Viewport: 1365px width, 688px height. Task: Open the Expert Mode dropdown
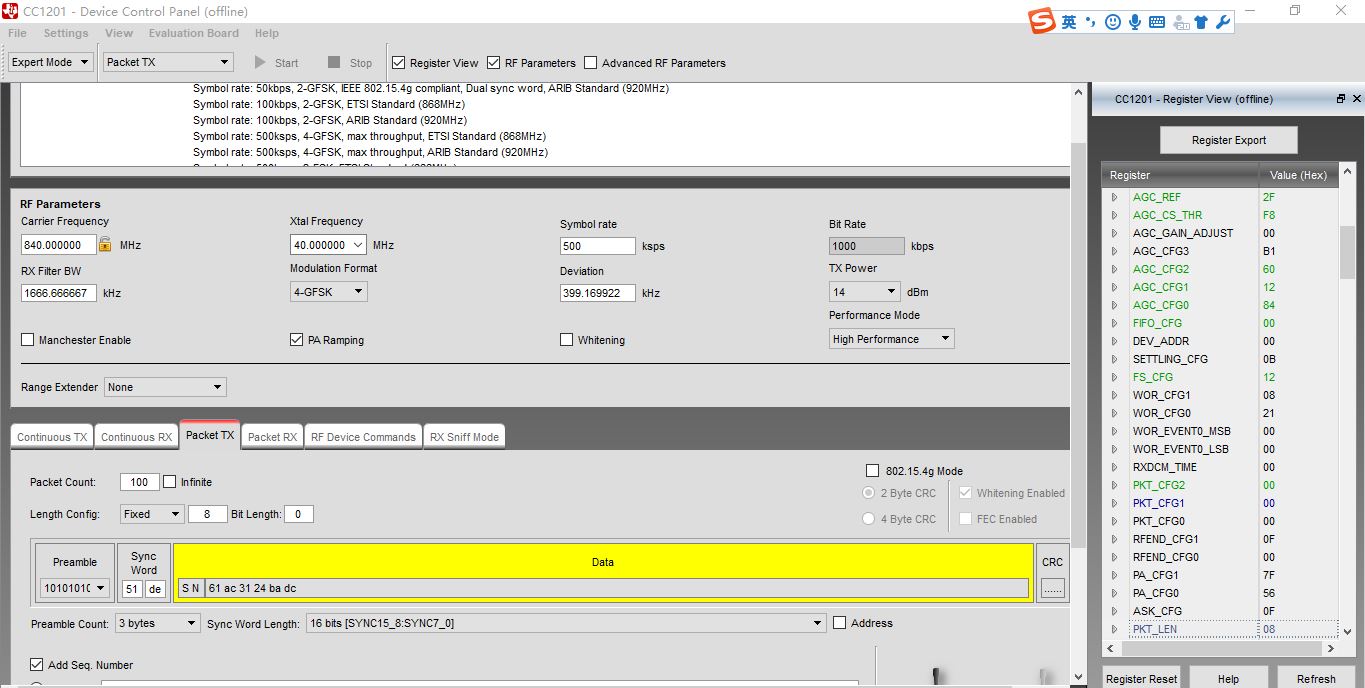tap(50, 62)
